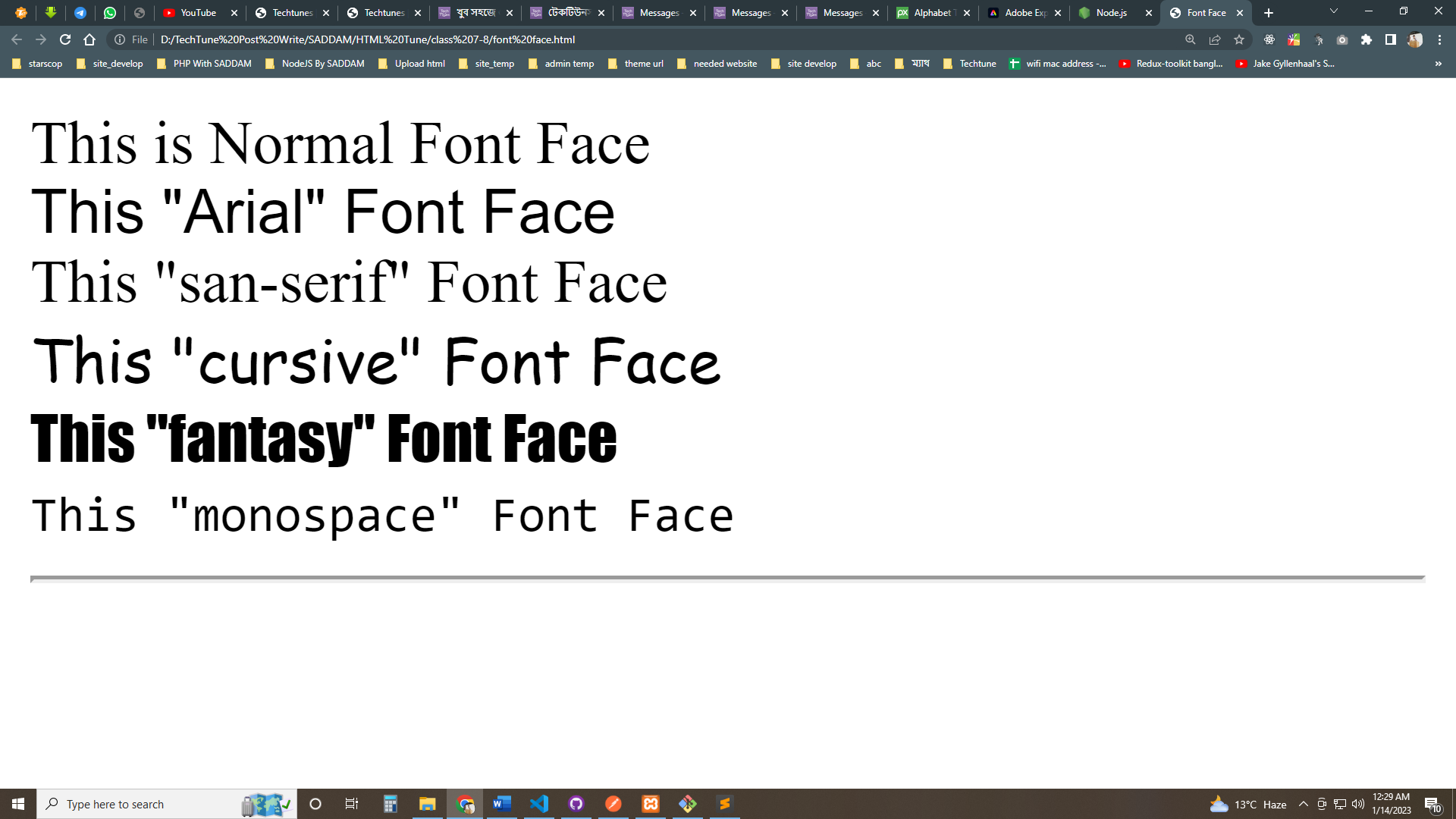Open a new tab with plus button
Image resolution: width=1456 pixels, height=819 pixels.
1269,13
